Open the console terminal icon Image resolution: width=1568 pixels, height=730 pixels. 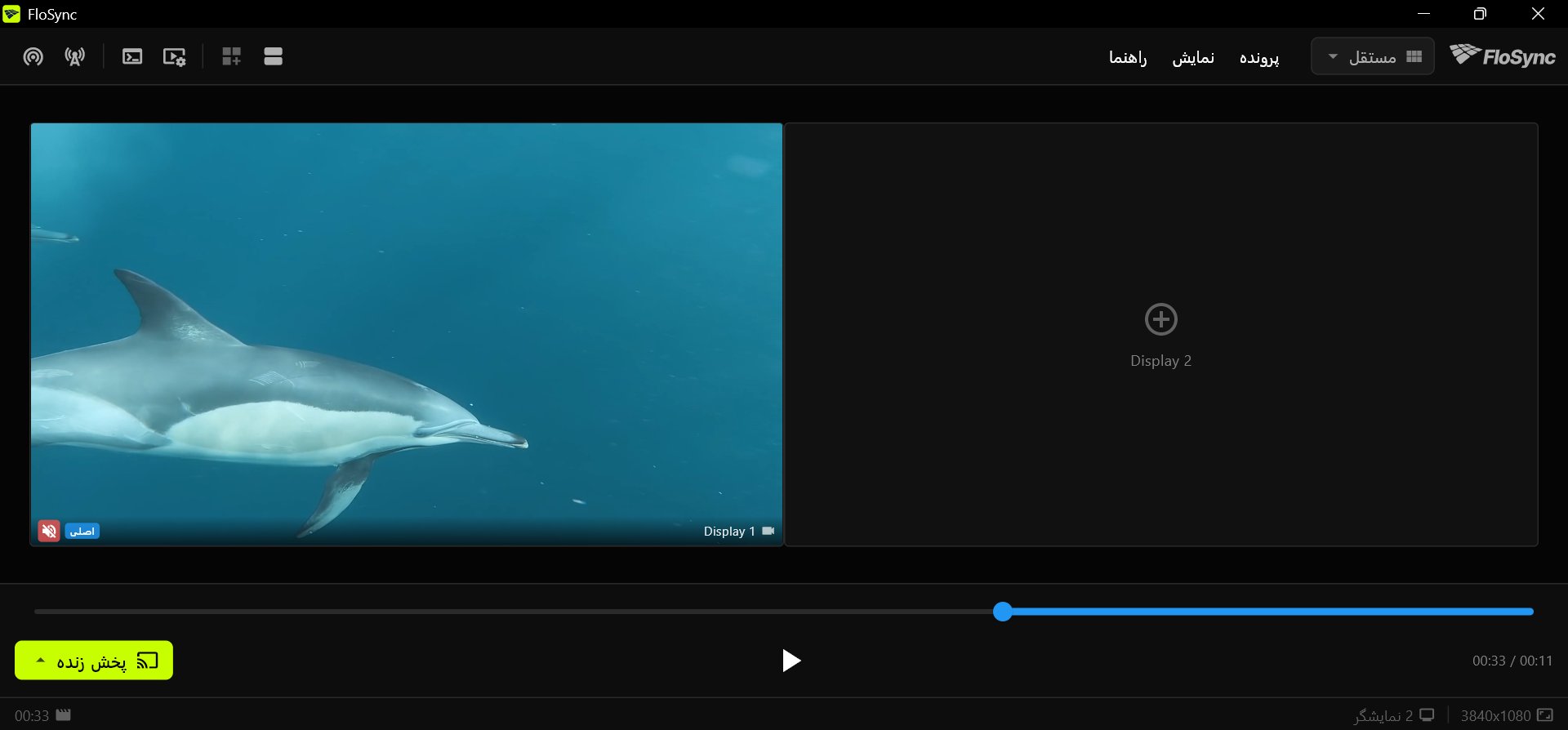tap(132, 56)
